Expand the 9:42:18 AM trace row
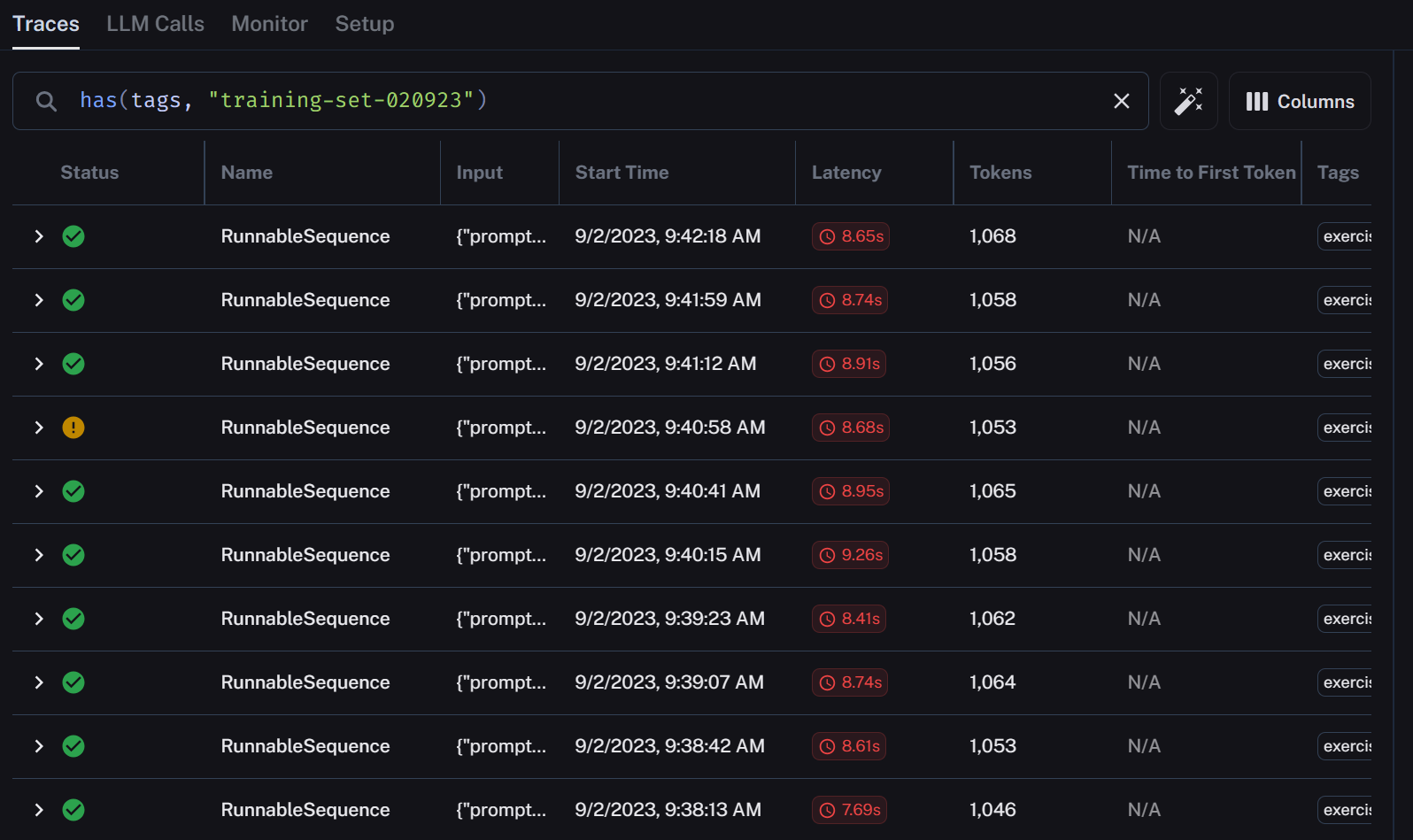 pos(39,236)
